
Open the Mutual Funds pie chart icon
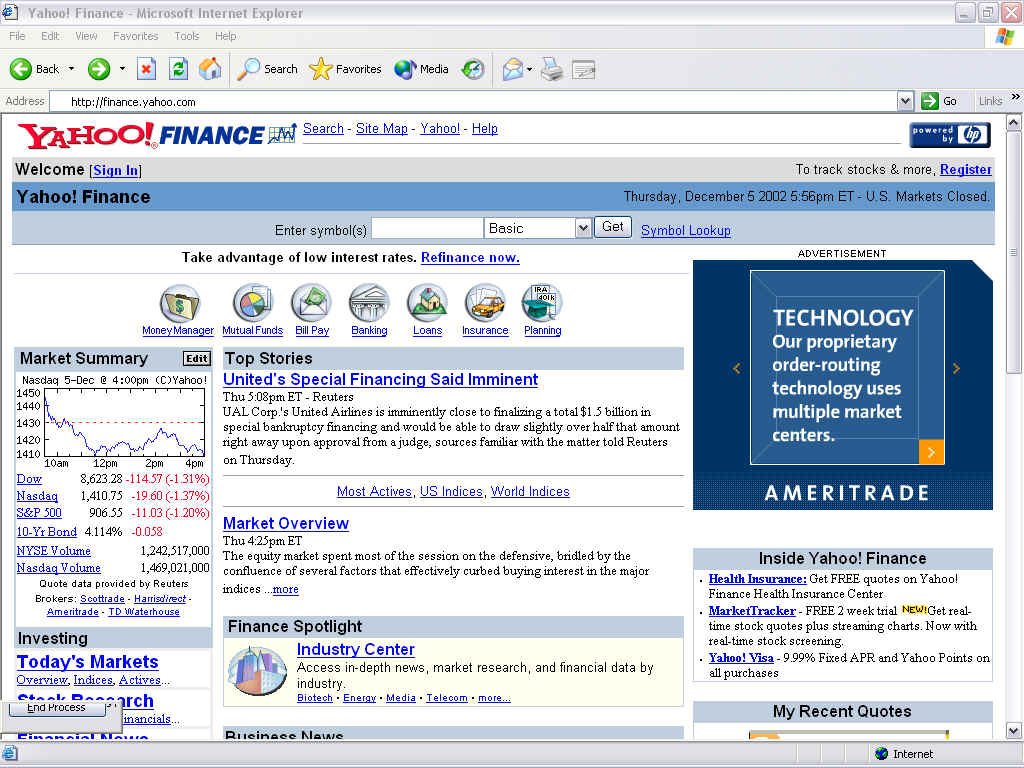(253, 303)
